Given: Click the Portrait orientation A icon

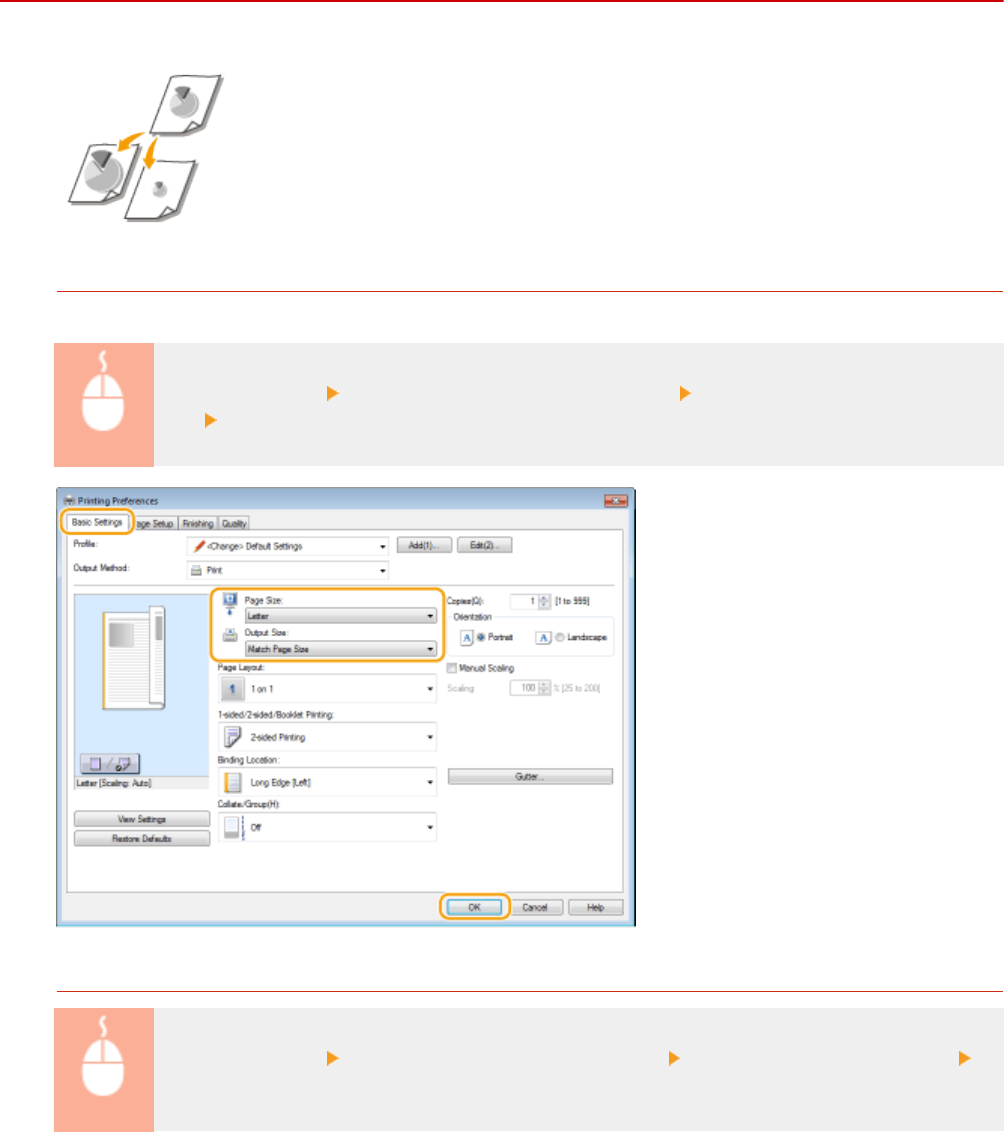Looking at the screenshot, I should click(466, 637).
